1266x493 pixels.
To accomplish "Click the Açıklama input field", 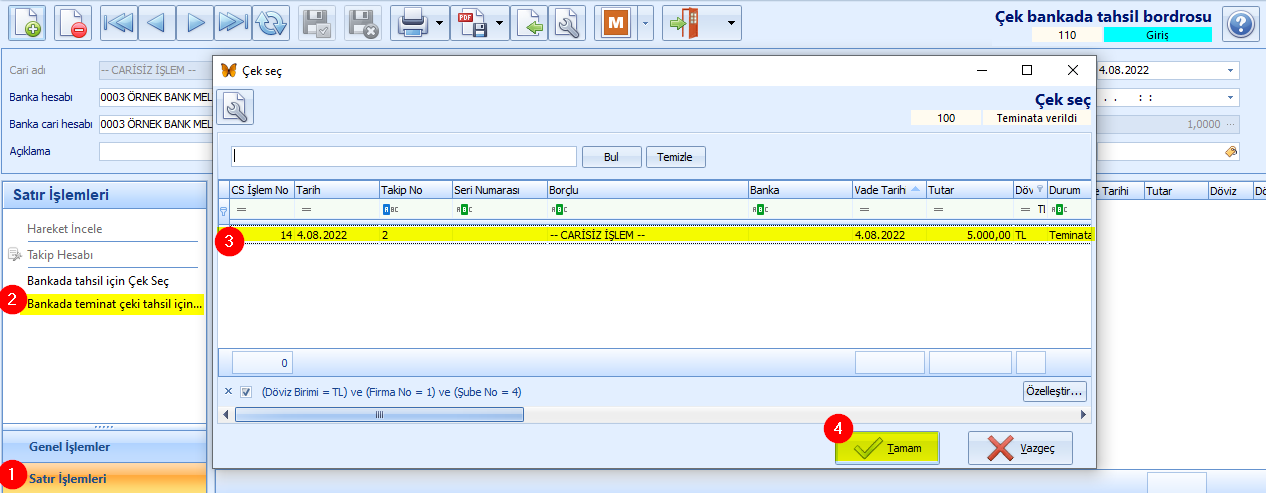I will point(155,152).
